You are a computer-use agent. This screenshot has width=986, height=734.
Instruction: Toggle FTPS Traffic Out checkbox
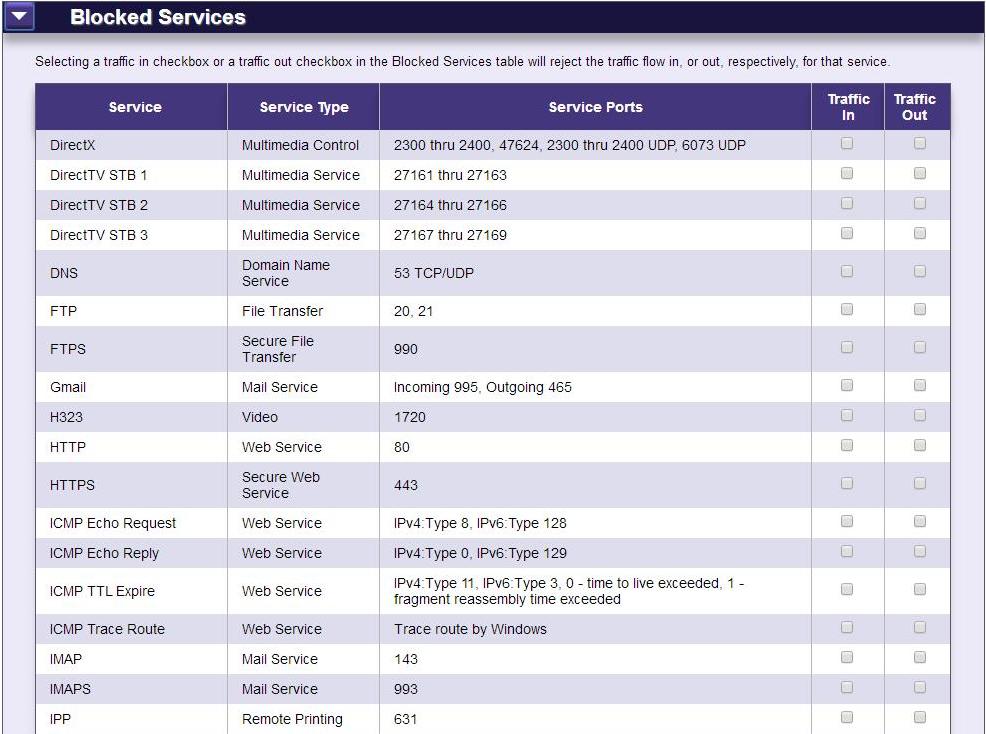[919, 347]
